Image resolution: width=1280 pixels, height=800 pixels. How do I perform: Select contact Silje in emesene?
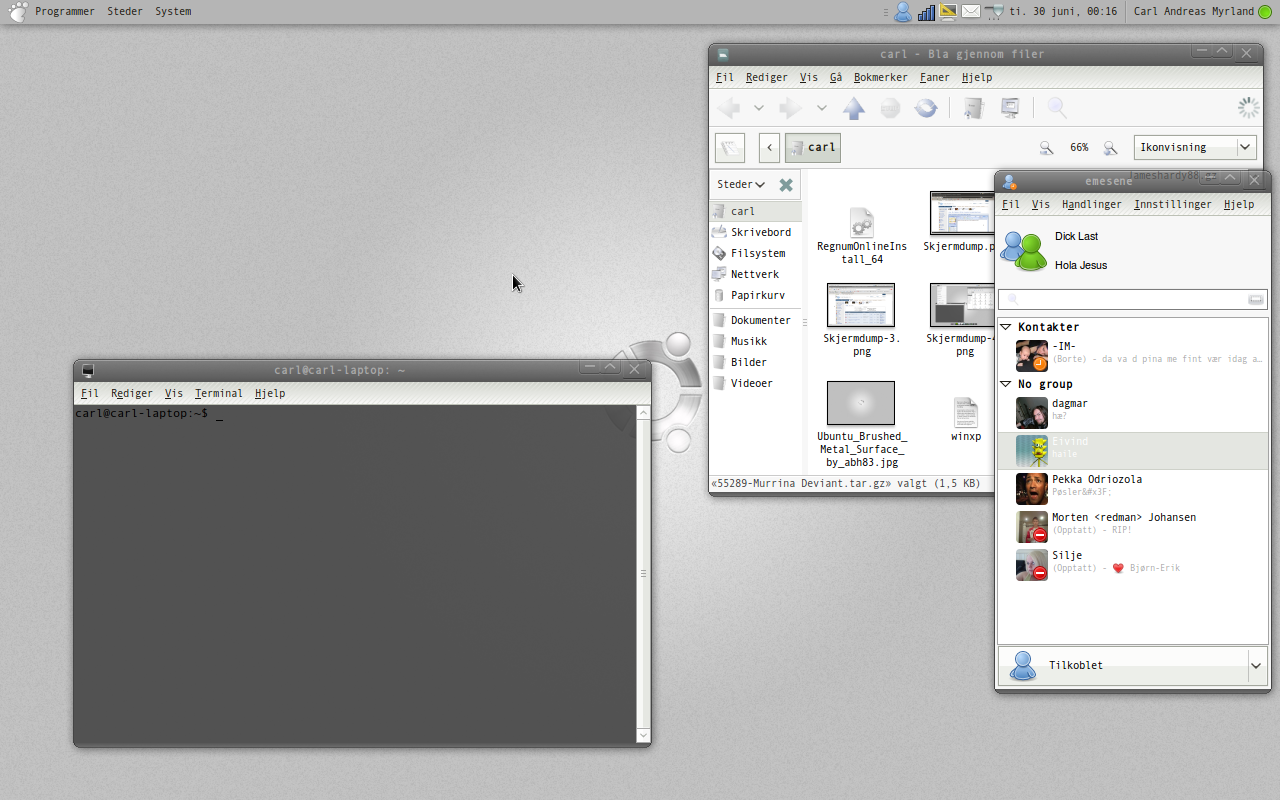point(1133,564)
